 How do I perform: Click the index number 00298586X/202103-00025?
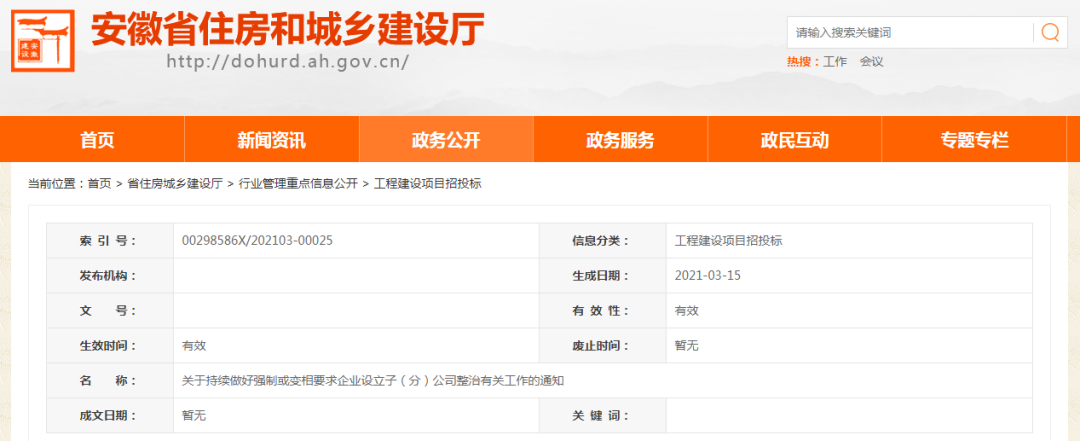point(257,241)
